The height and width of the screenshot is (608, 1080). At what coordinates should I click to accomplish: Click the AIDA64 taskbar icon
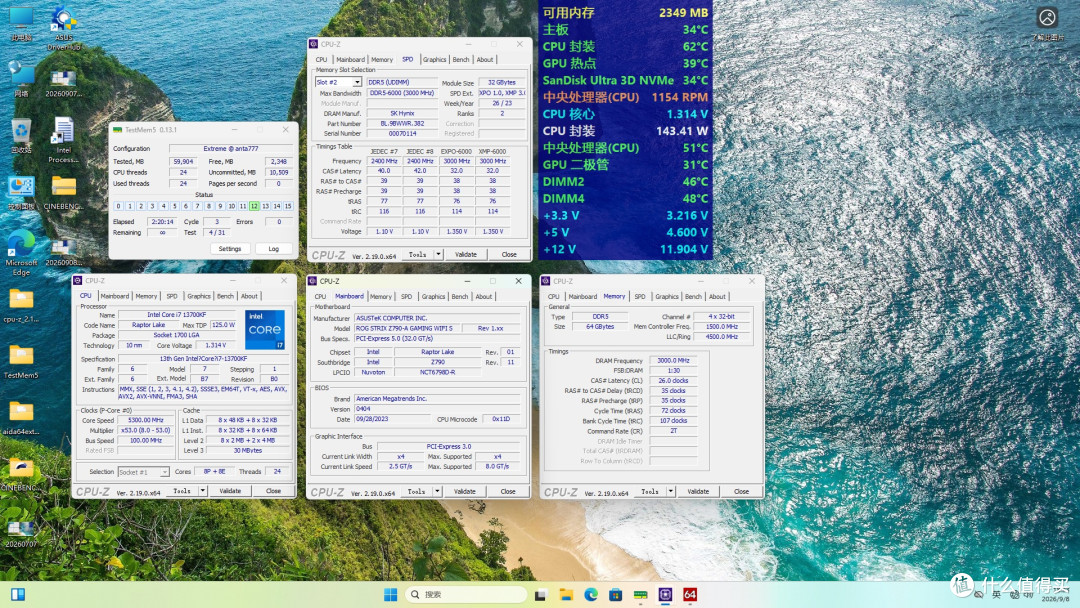689,594
